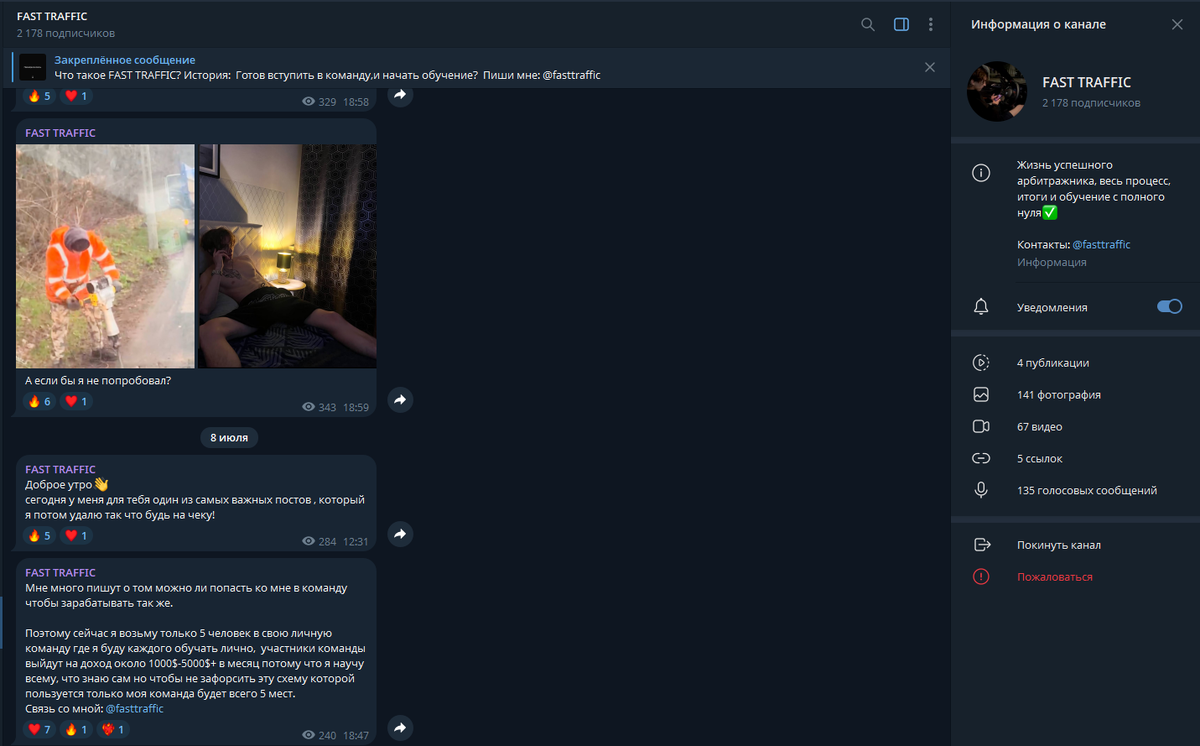Click fire reaction with count 5 at top
This screenshot has height=746, width=1200.
pyautogui.click(x=39, y=96)
